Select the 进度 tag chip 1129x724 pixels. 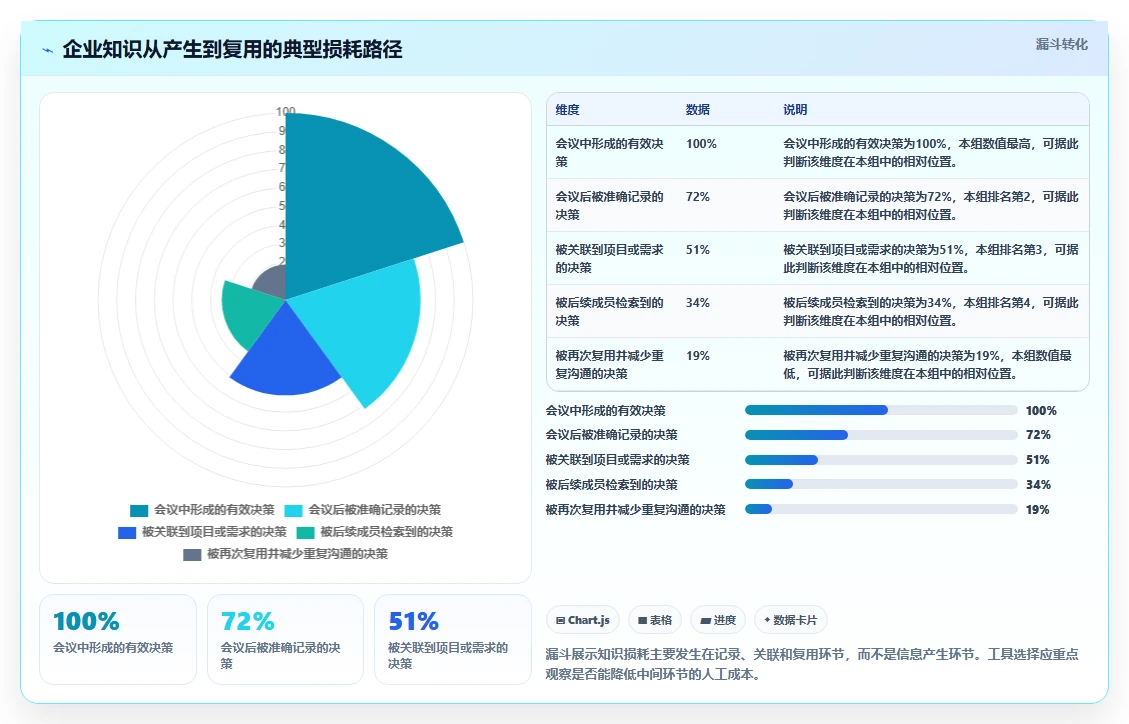tap(718, 620)
